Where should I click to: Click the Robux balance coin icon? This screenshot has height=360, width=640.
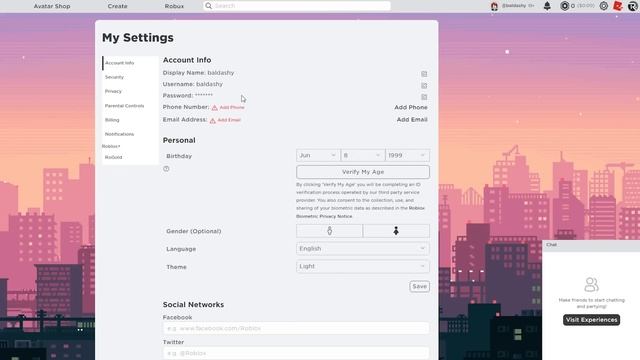tap(564, 6)
